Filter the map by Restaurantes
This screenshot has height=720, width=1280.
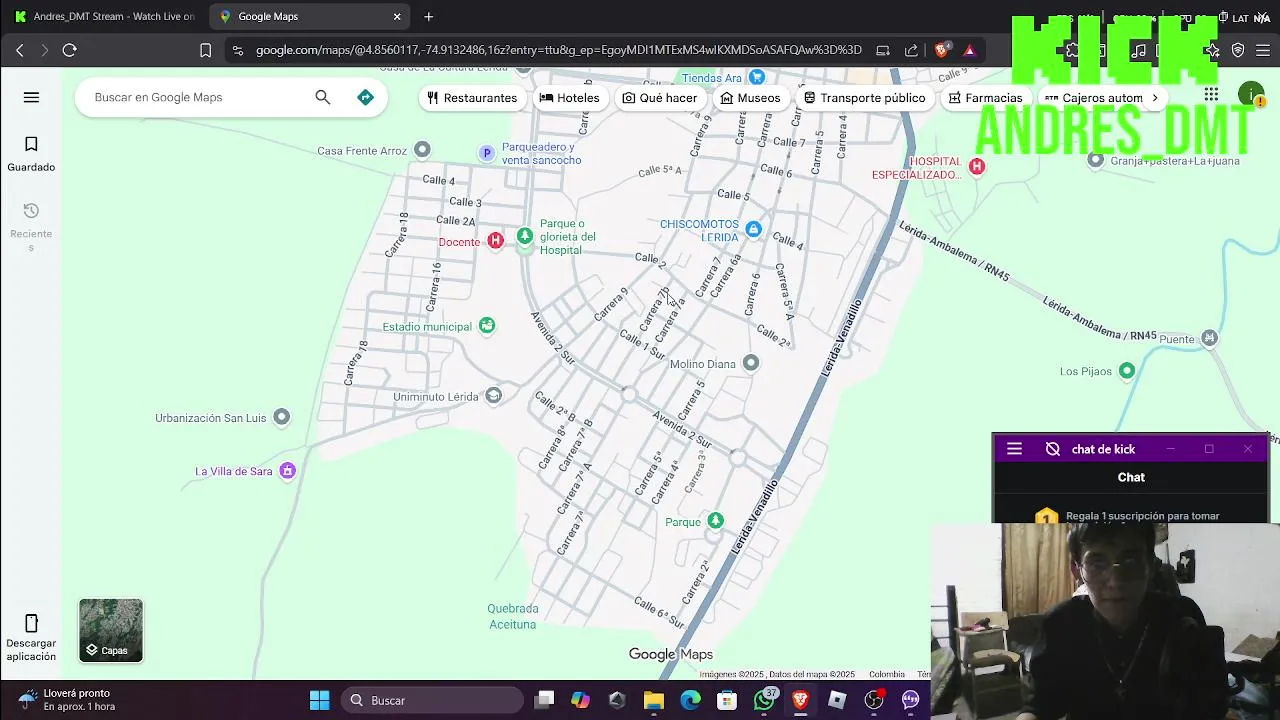(472, 98)
